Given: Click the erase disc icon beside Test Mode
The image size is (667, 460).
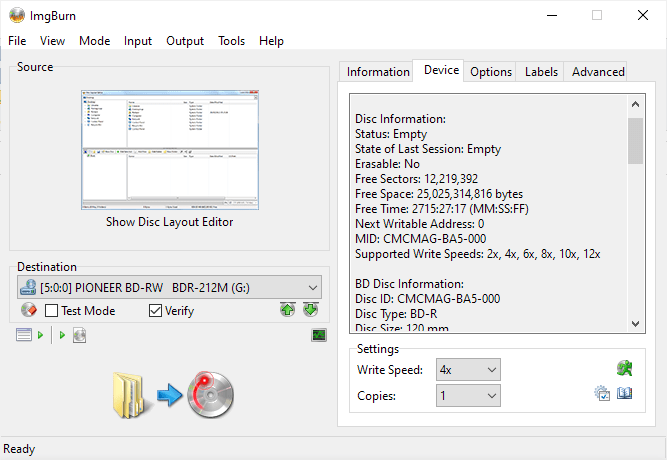Looking at the screenshot, I should pyautogui.click(x=29, y=310).
